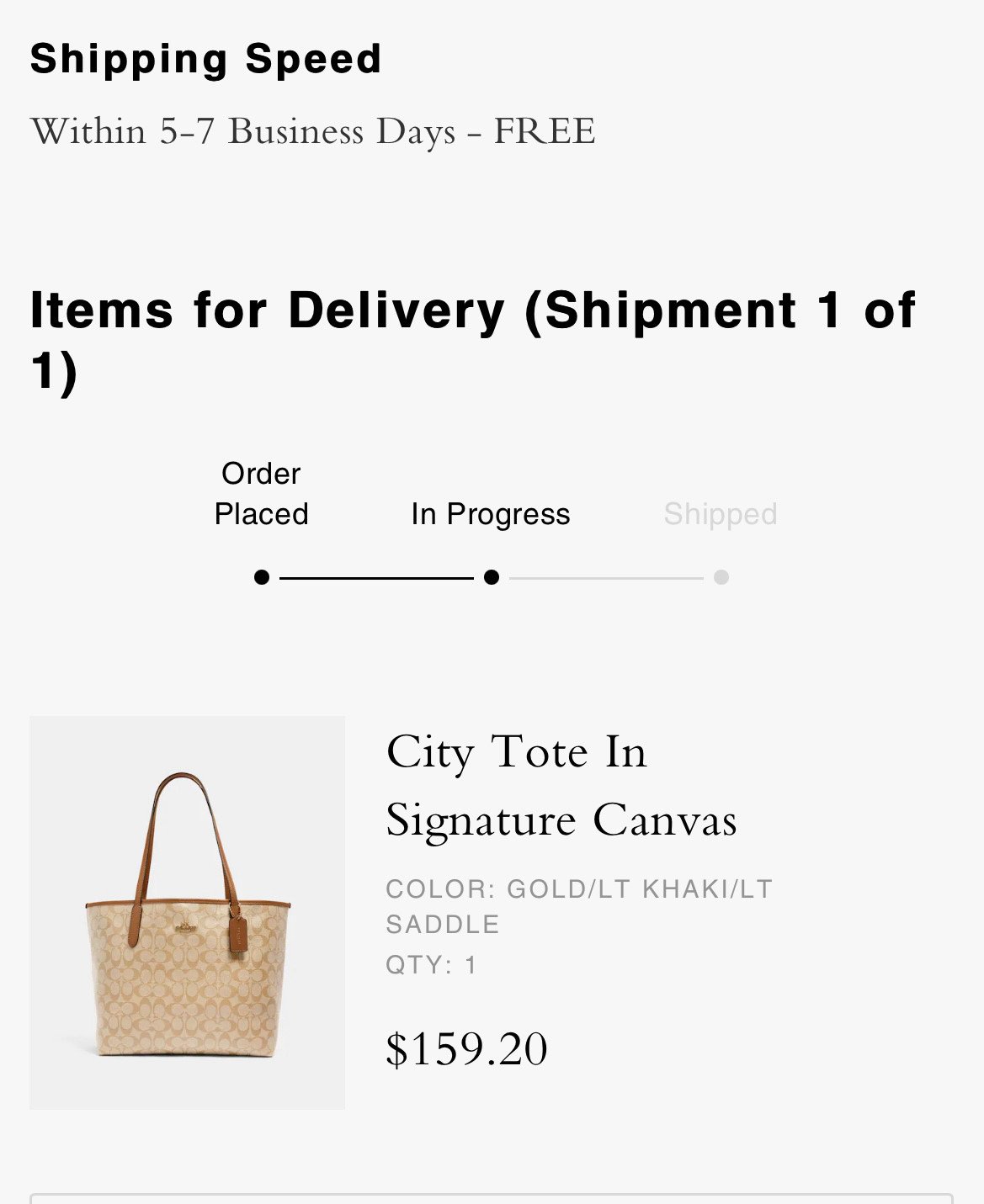
Task: Select the In Progress status label
Action: pos(491,514)
